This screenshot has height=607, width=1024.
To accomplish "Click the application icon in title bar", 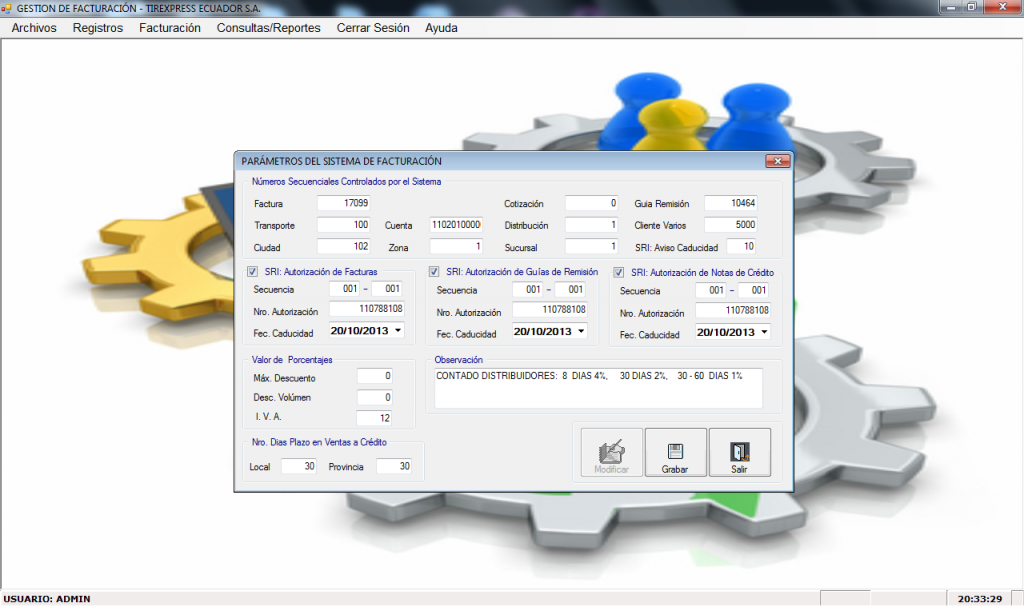I will point(7,7).
